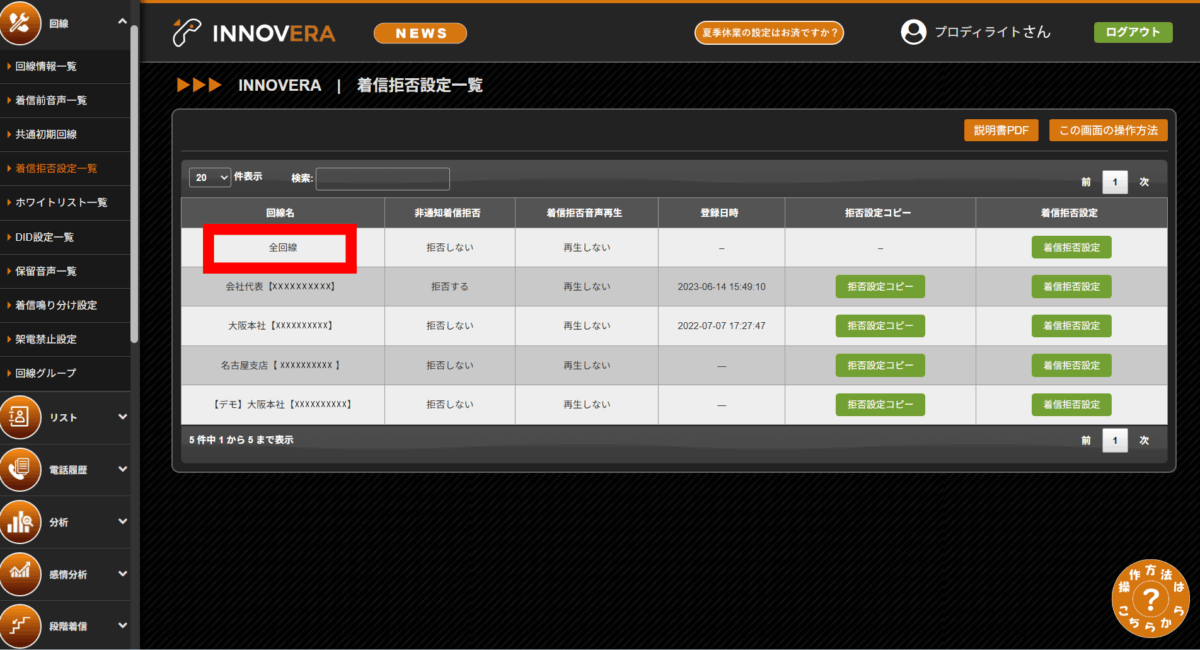Click the ログアウト button

[1133, 32]
